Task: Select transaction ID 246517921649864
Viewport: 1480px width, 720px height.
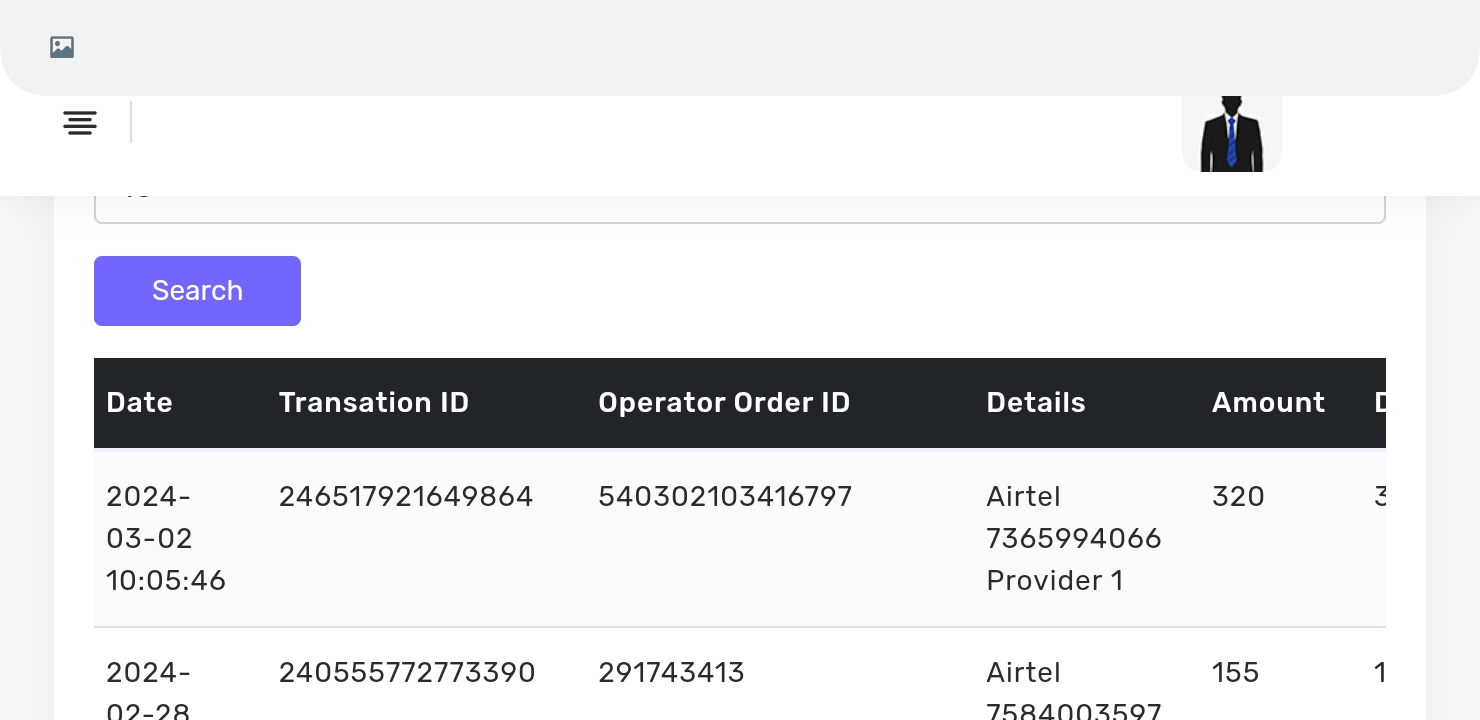Action: (405, 497)
